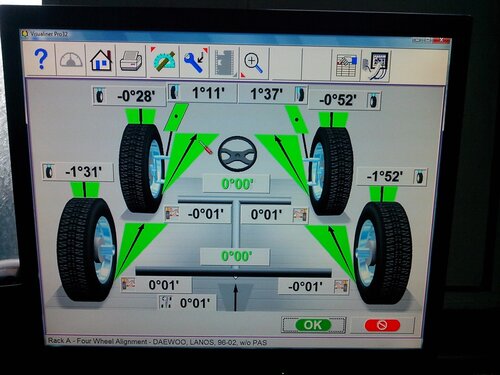The width and height of the screenshot is (500, 375).
Task: Select front right toe value 0°01'
Action: coord(266,215)
